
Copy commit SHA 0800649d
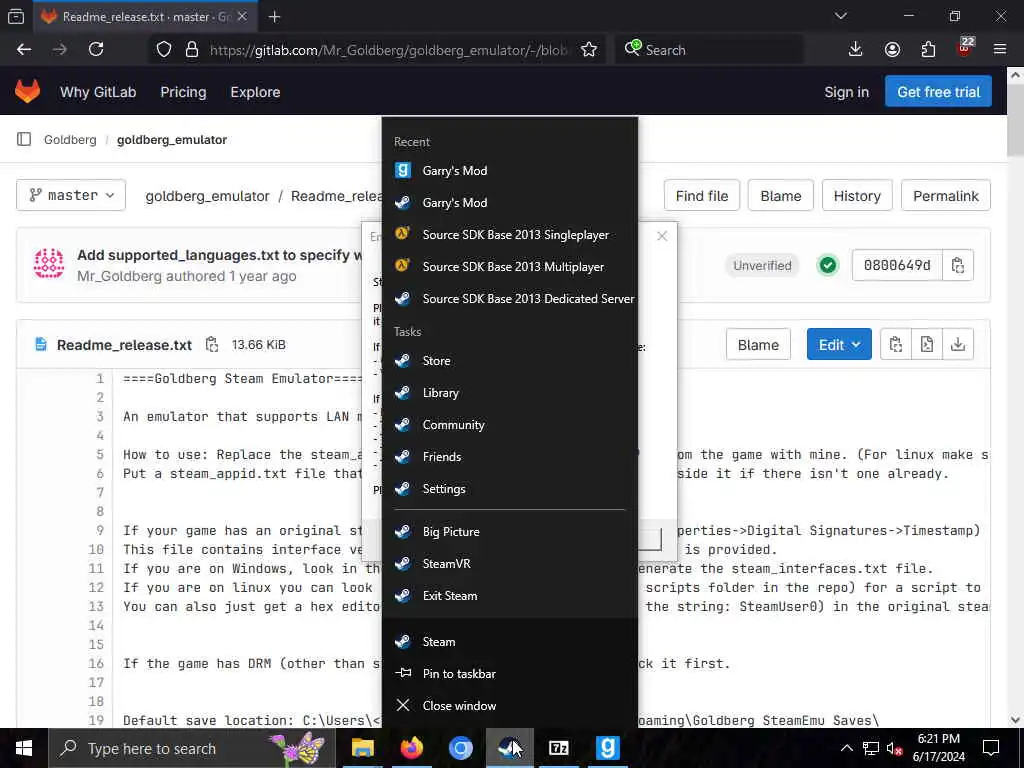[957, 265]
